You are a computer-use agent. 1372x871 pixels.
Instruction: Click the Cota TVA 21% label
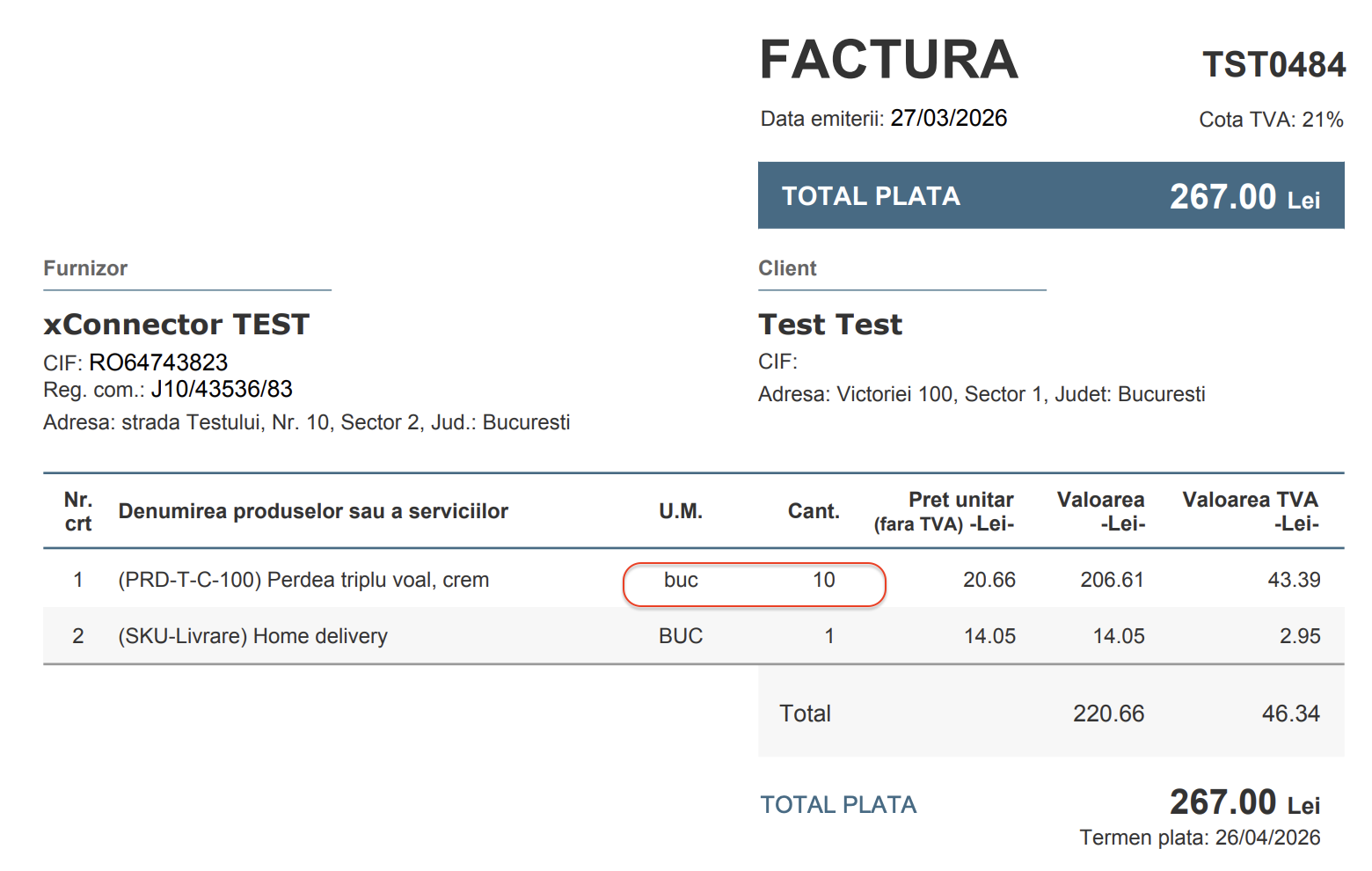(x=1271, y=120)
